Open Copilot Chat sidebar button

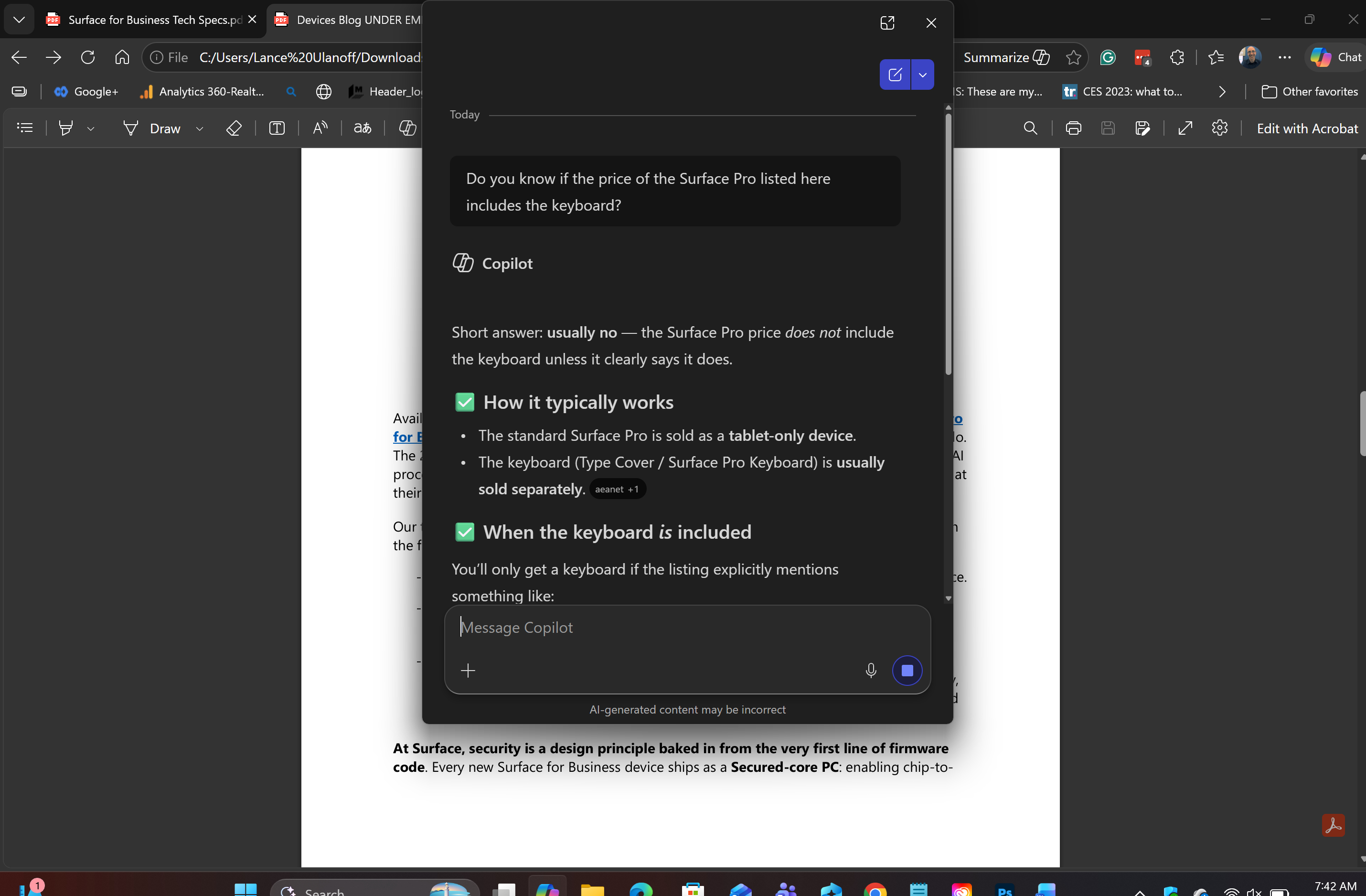click(1335, 57)
